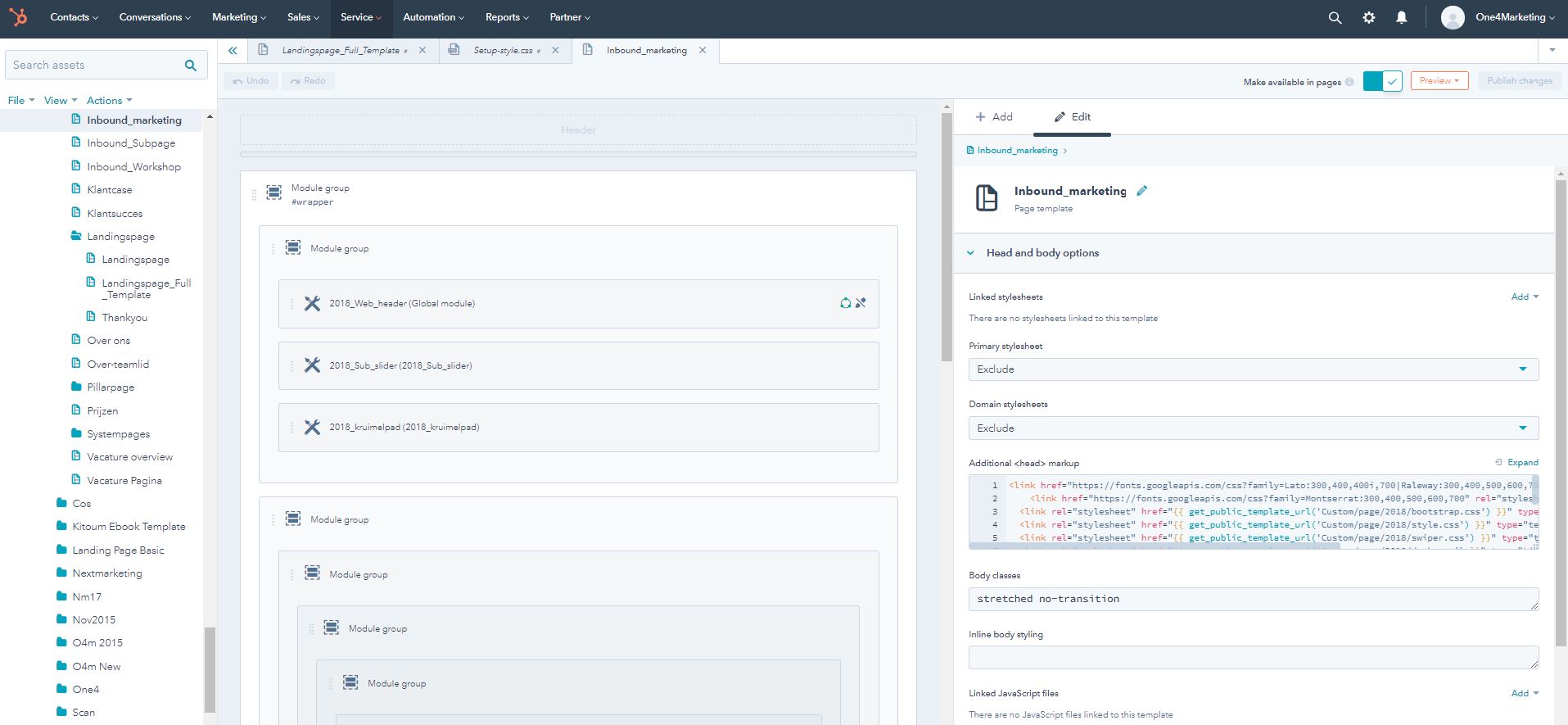Viewport: 1568px width, 725px height.
Task: Open the Partner menu
Action: pos(569,17)
